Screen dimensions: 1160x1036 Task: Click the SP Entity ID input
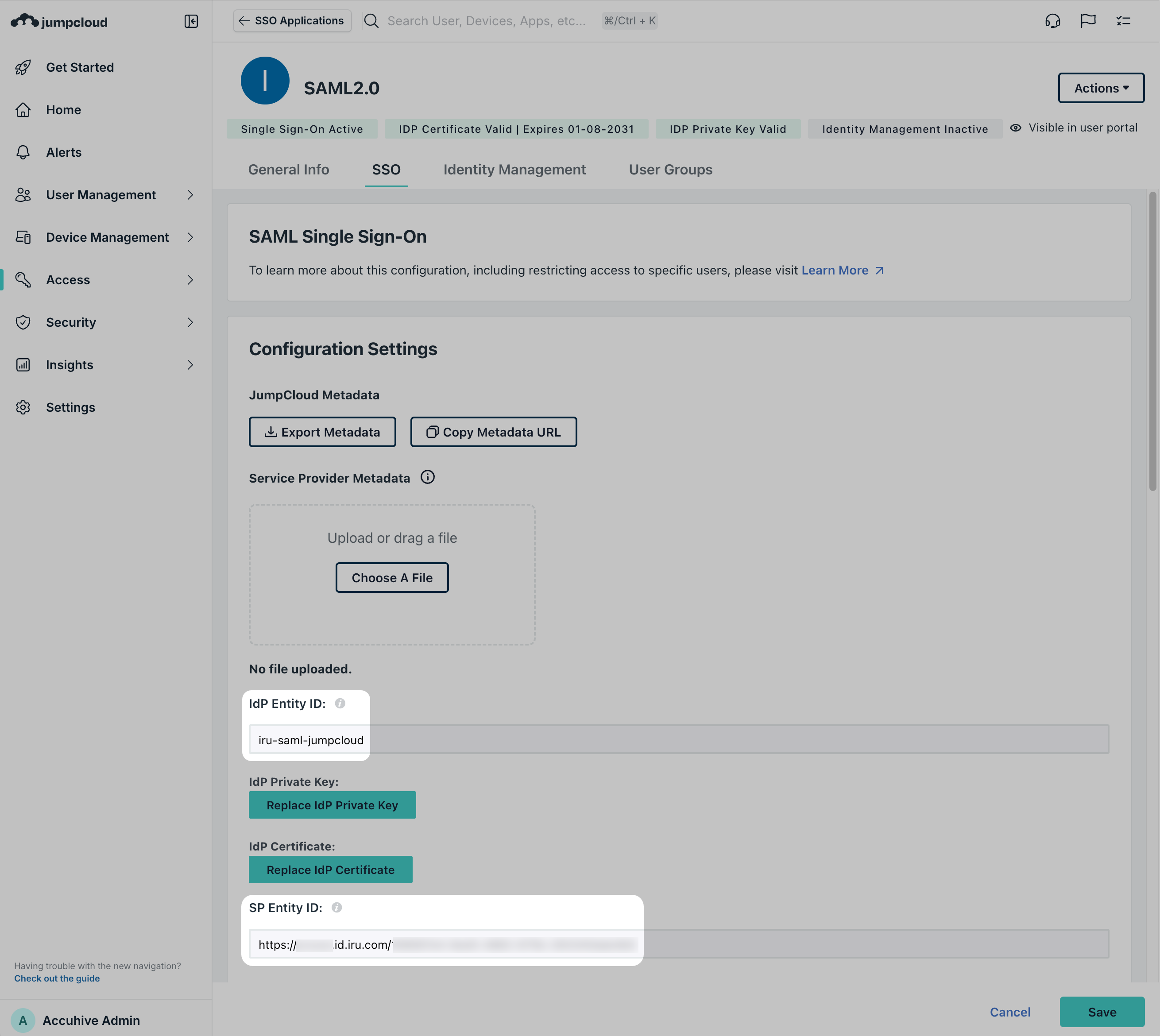point(678,944)
